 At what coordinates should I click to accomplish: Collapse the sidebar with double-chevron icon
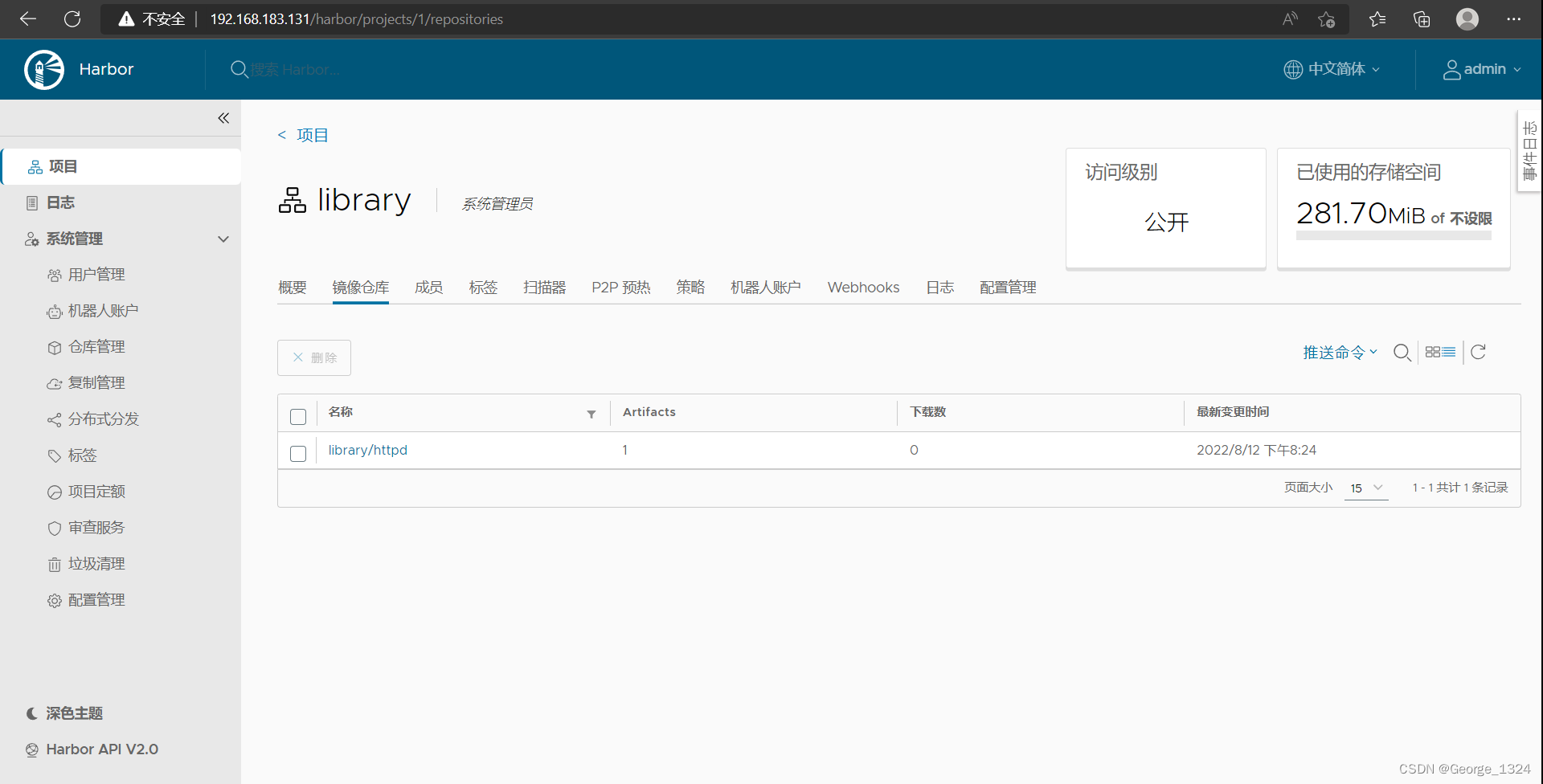[x=223, y=118]
